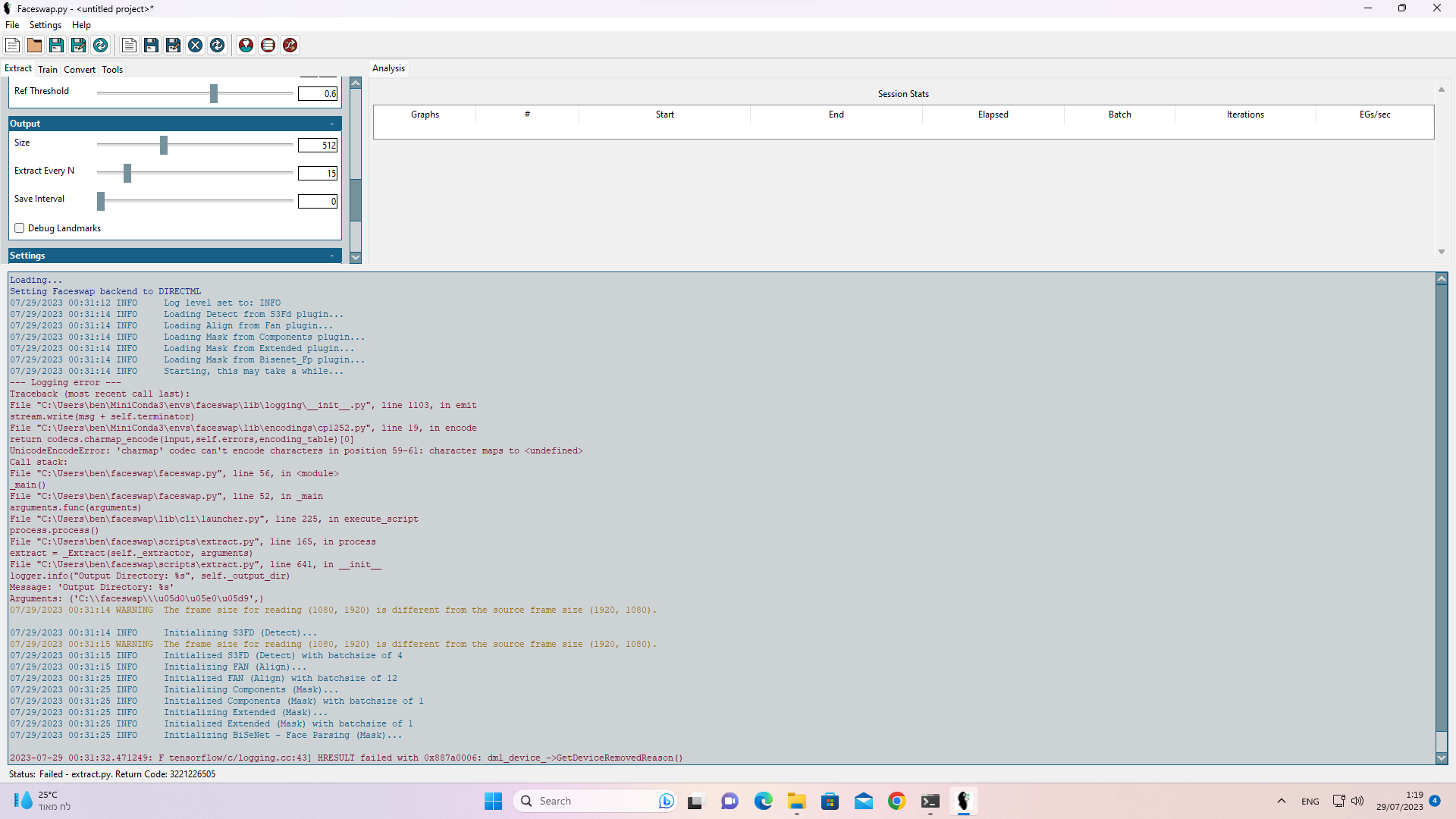Open File Explorer from taskbar
1456x819 pixels.
[797, 801]
